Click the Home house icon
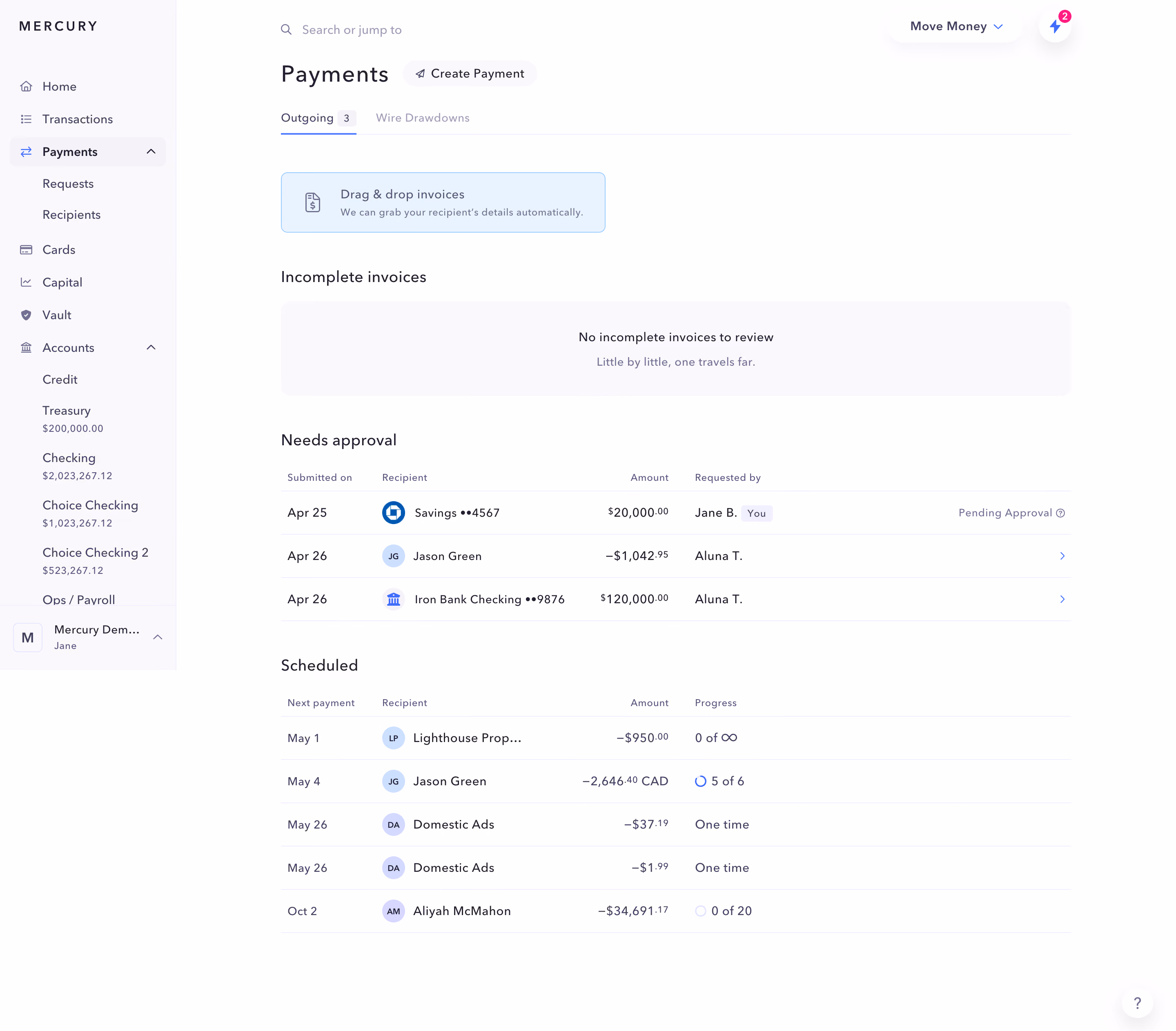 [26, 86]
